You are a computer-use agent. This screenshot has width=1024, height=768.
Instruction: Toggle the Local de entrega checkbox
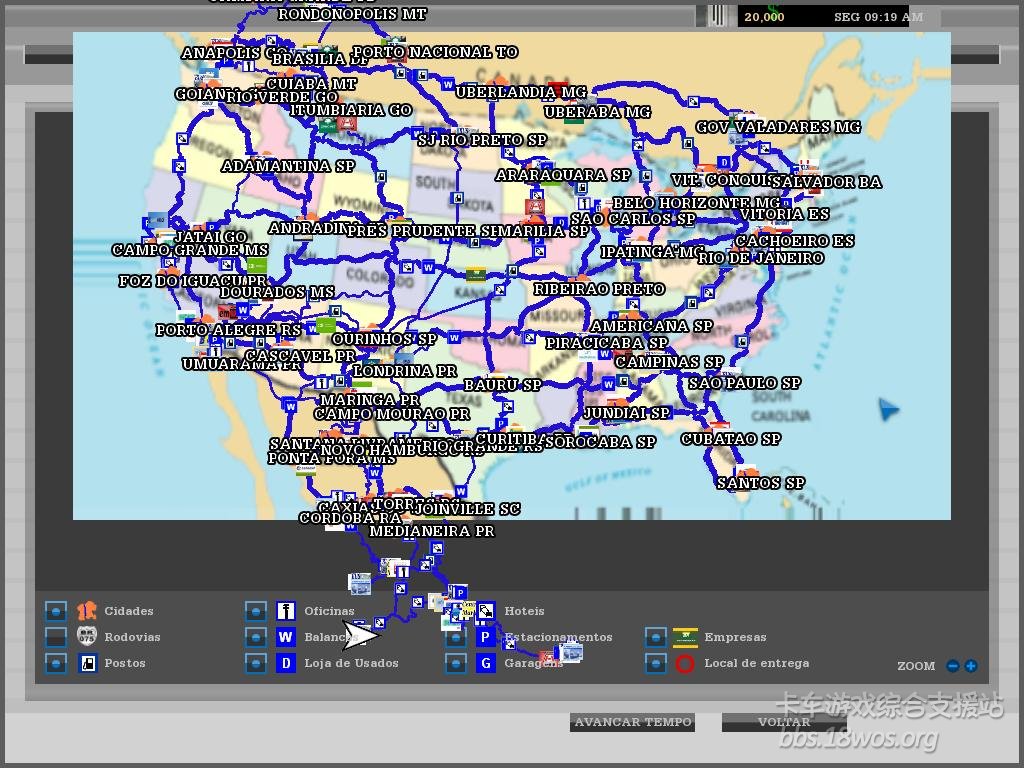(656, 663)
